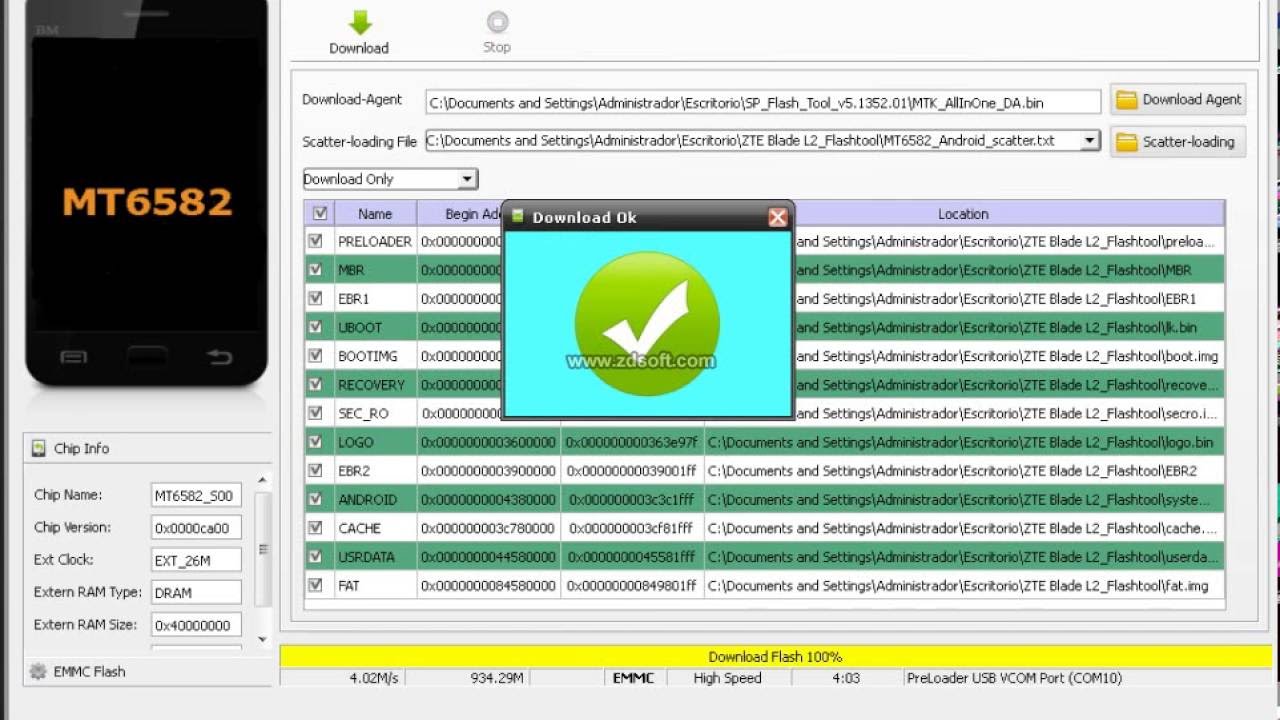
Task: Uncheck the LOGO partition checkbox
Action: click(x=316, y=441)
